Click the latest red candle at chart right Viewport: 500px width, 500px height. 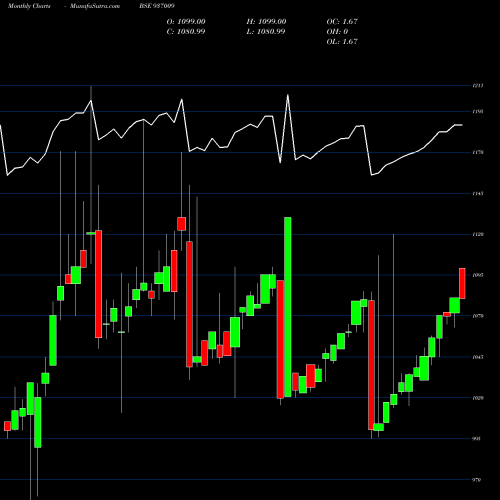click(x=462, y=283)
